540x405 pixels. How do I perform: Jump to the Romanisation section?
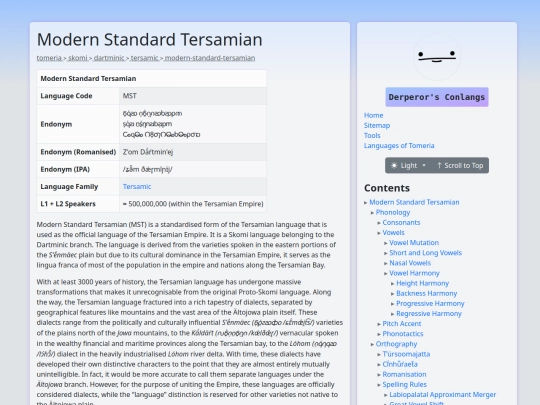click(x=404, y=374)
